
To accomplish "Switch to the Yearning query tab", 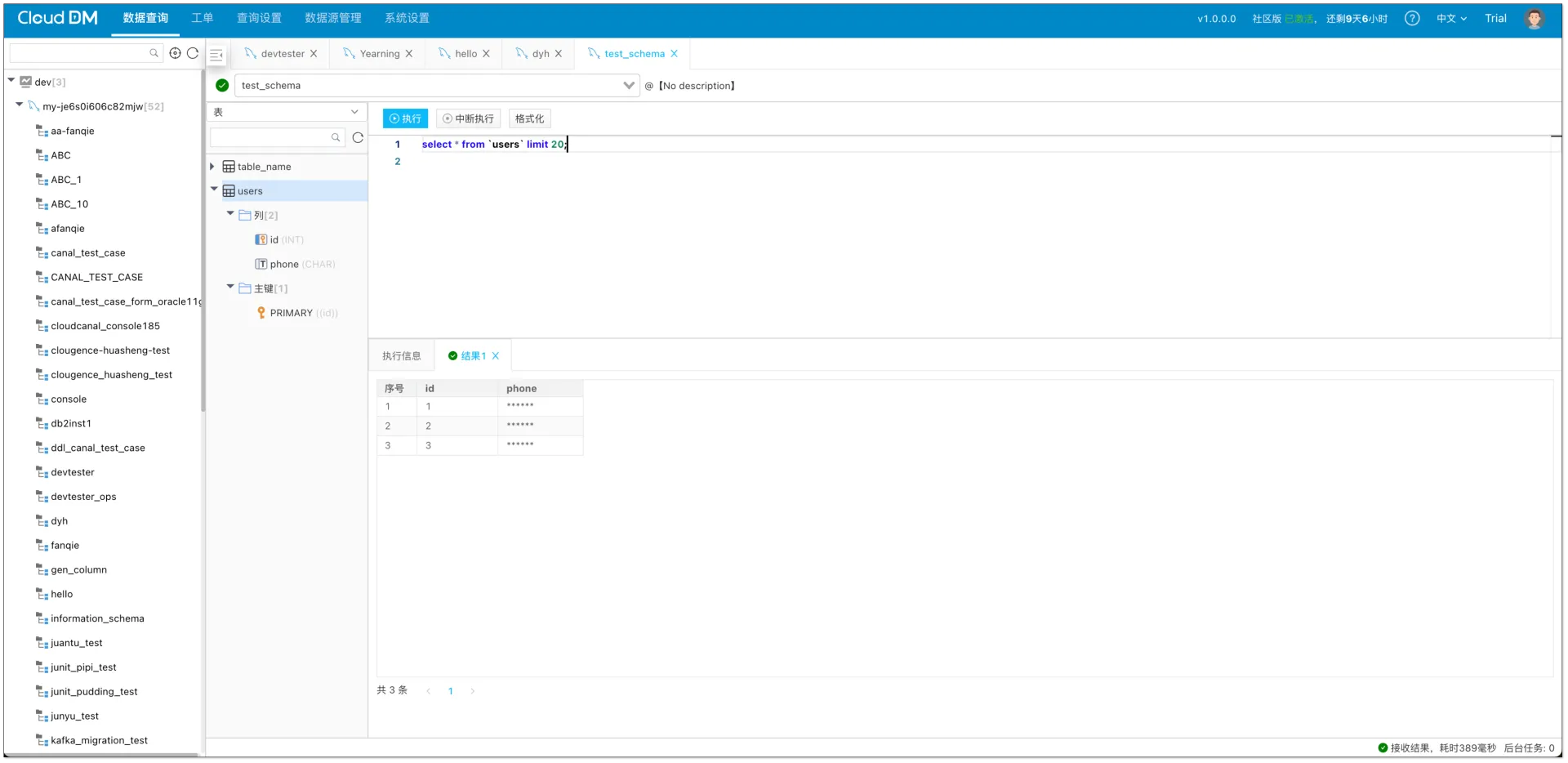I will tap(379, 54).
